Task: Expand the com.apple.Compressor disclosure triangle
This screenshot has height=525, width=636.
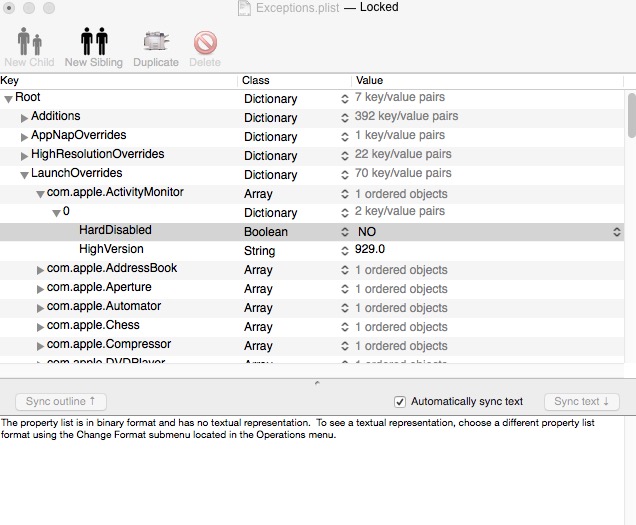Action: tap(40, 346)
